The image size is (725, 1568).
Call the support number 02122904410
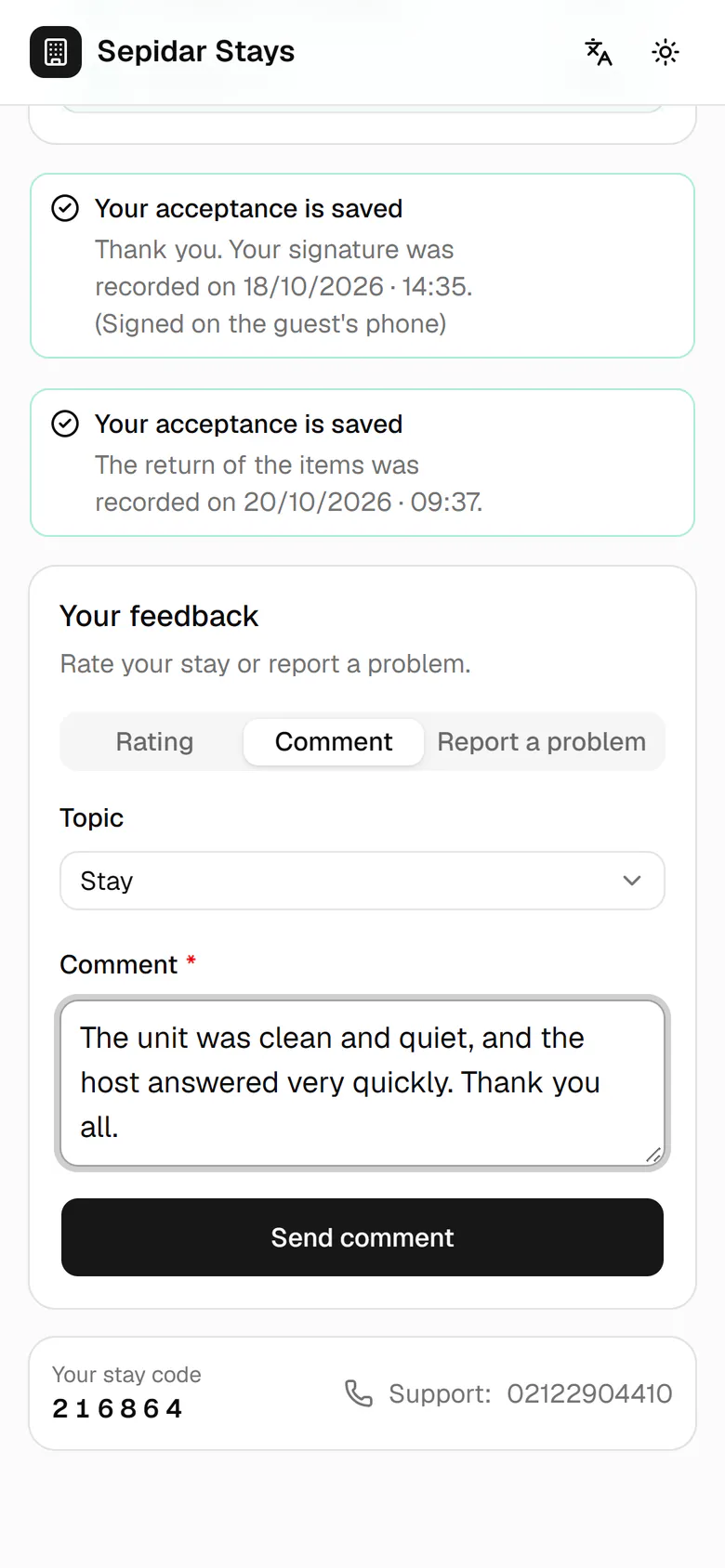[x=589, y=1393]
